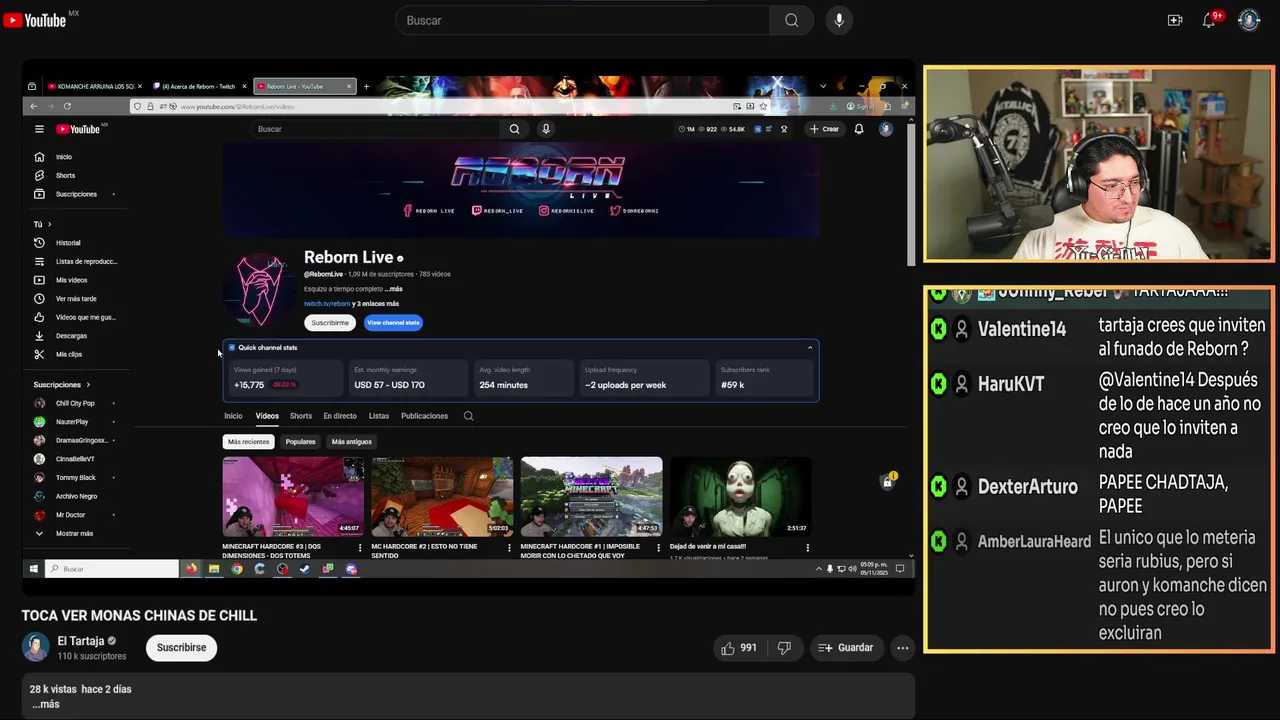In the video, expand Mostrar más in the sidebar
The height and width of the screenshot is (720, 1280).
[74, 534]
